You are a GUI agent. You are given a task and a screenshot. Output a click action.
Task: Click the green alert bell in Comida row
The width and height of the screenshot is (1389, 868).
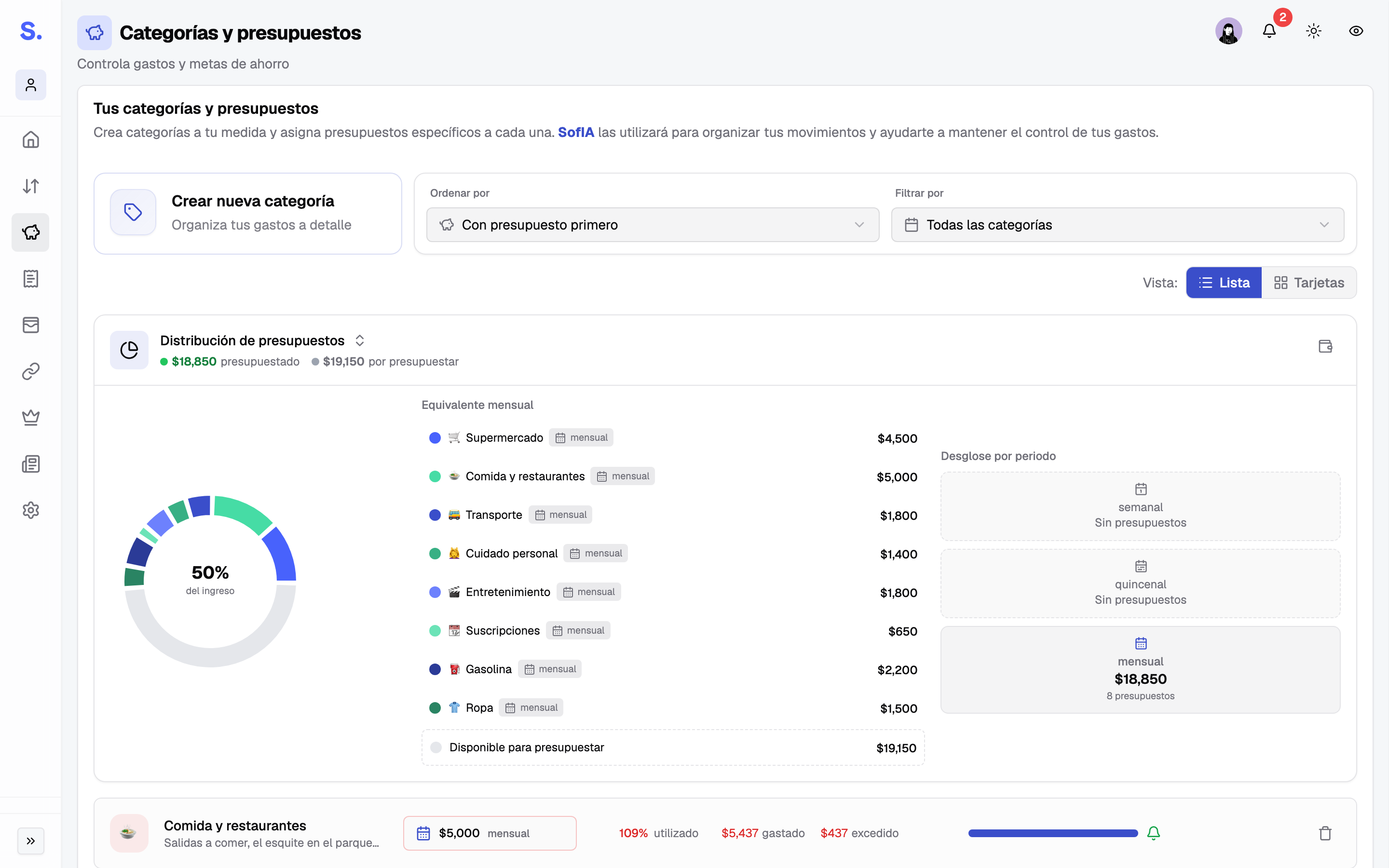coord(1154,833)
